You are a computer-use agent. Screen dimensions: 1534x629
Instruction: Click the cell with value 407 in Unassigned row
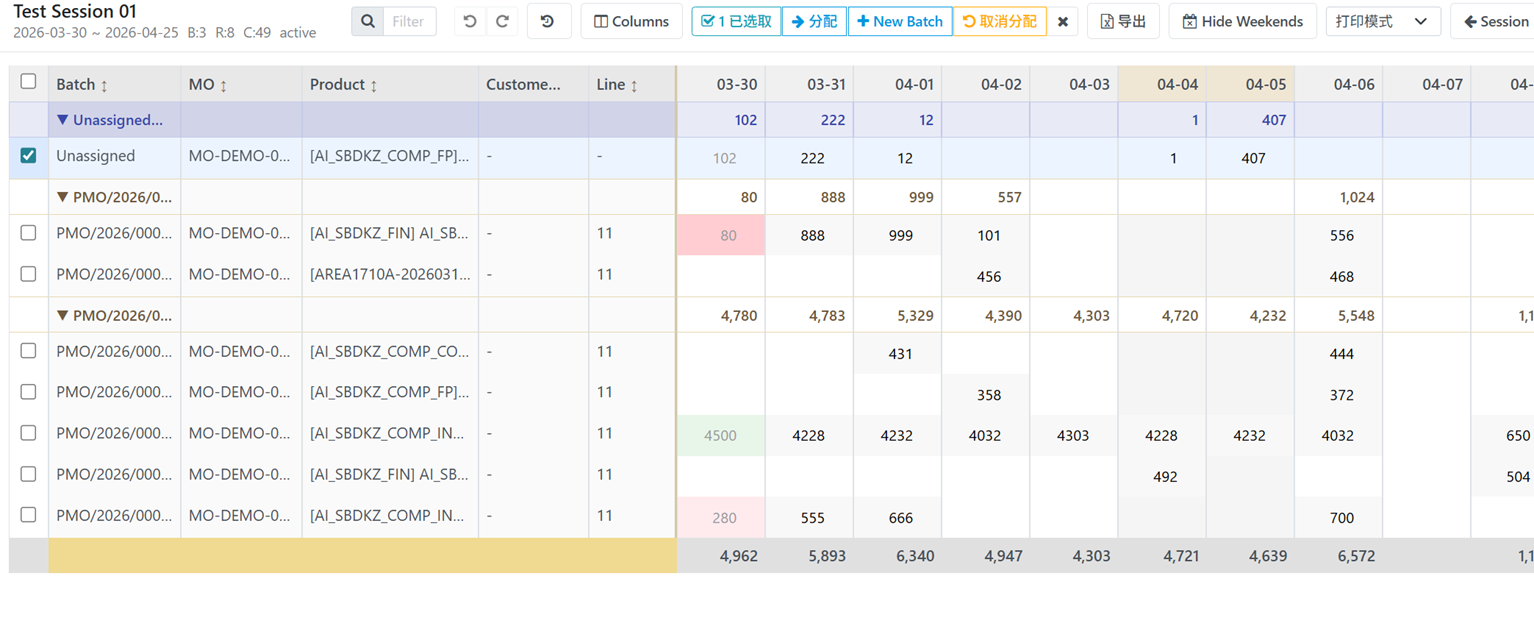click(1251, 158)
